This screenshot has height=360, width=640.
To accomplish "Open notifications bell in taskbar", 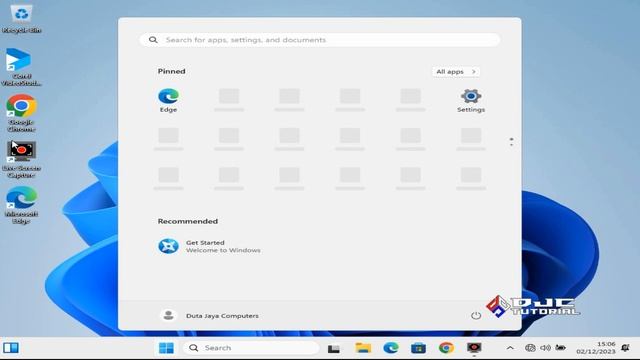I will [625, 348].
